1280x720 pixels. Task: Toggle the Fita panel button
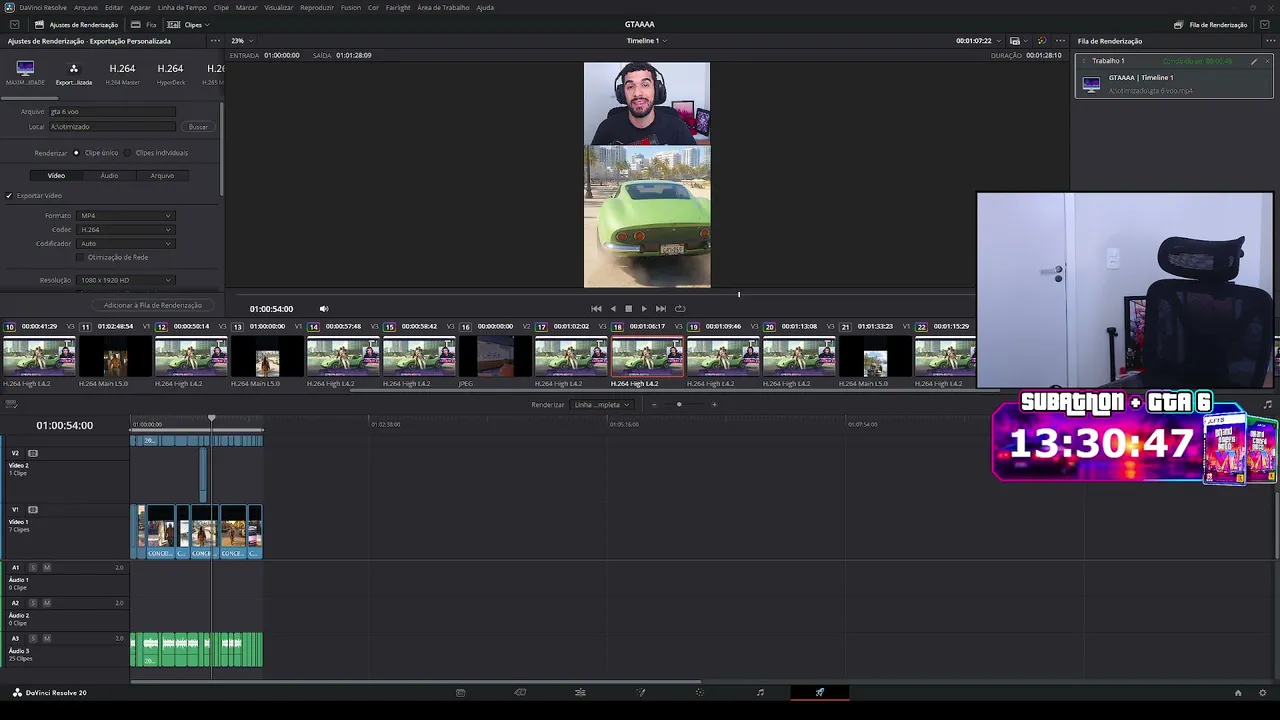pyautogui.click(x=144, y=24)
